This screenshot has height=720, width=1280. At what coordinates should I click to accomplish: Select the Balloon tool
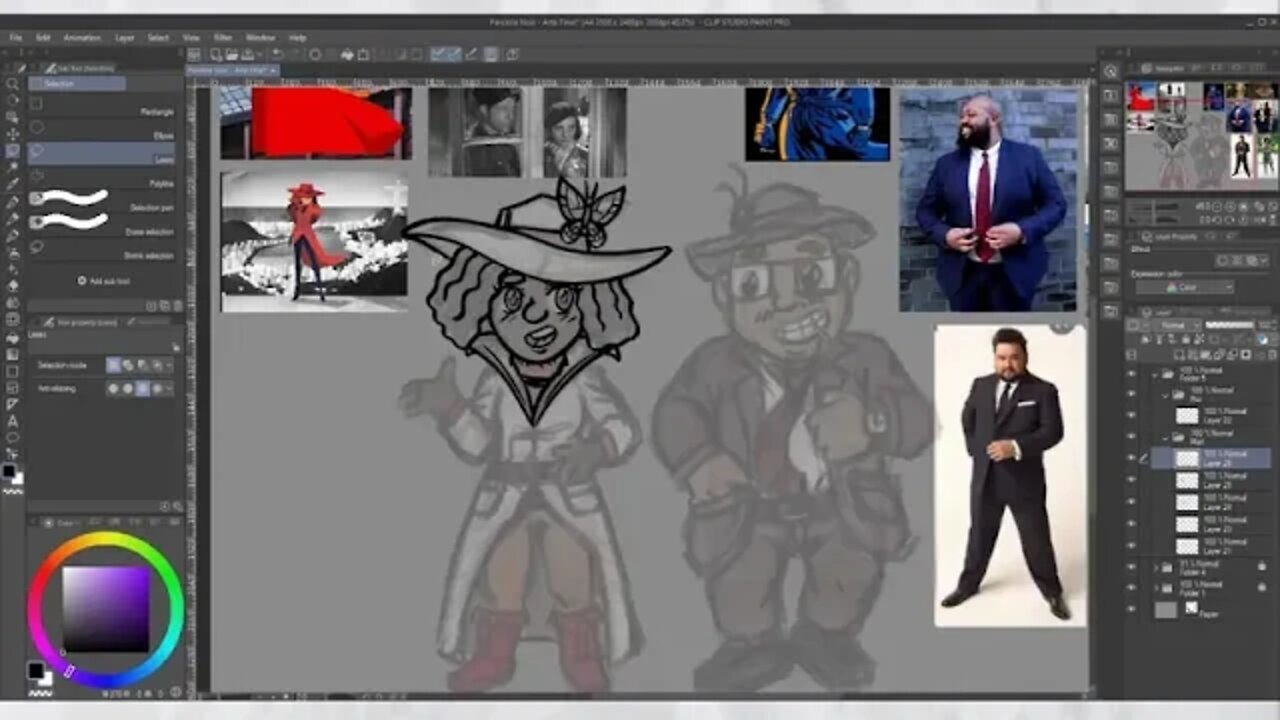(12, 438)
